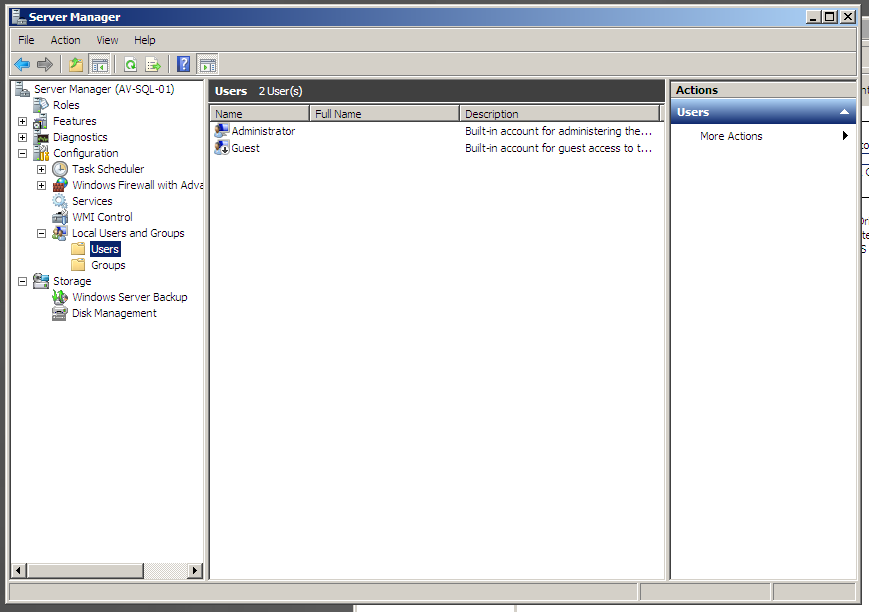
Task: Collapse the Users section in Actions pane
Action: coord(844,112)
